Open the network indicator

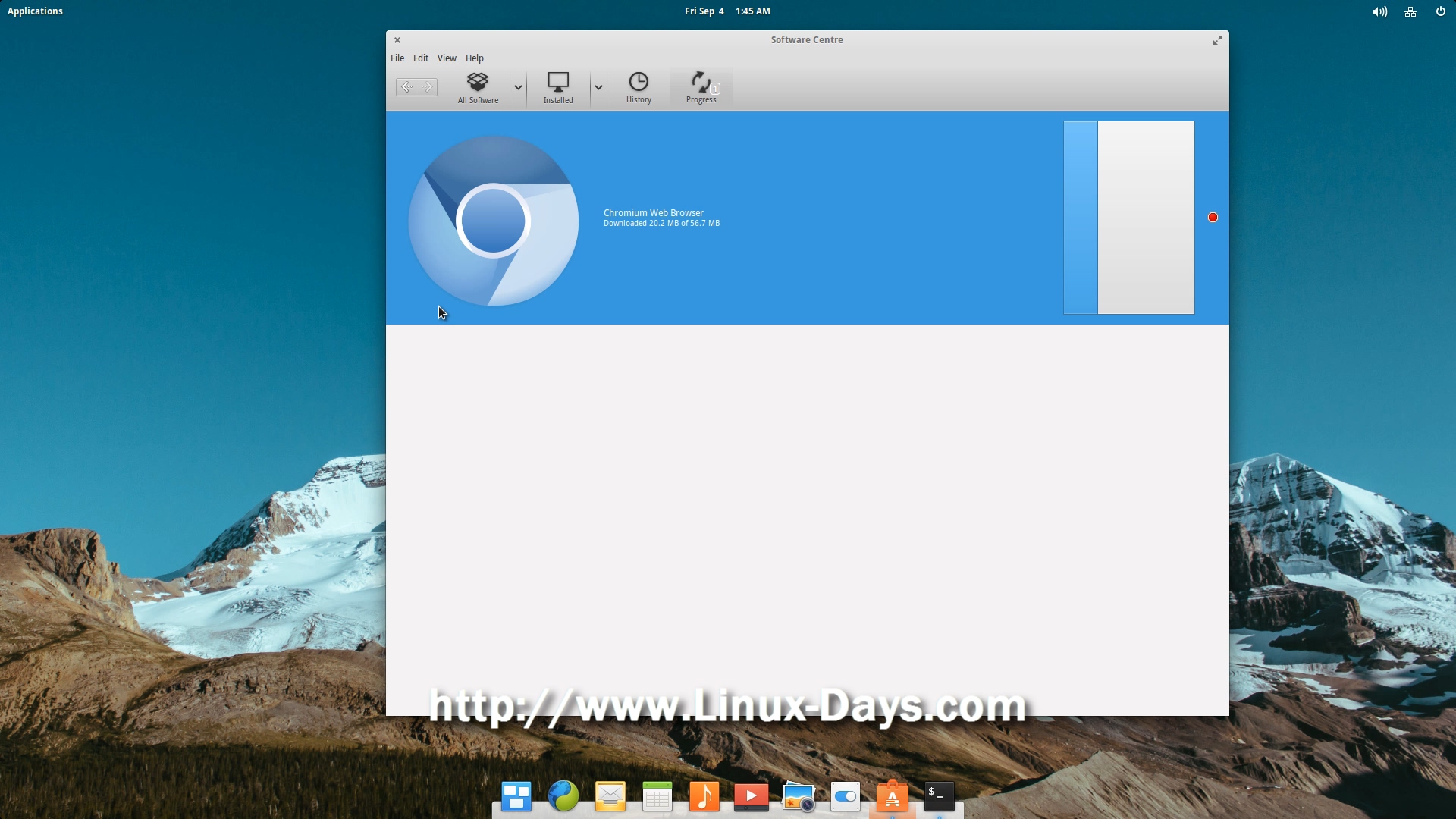click(x=1410, y=11)
